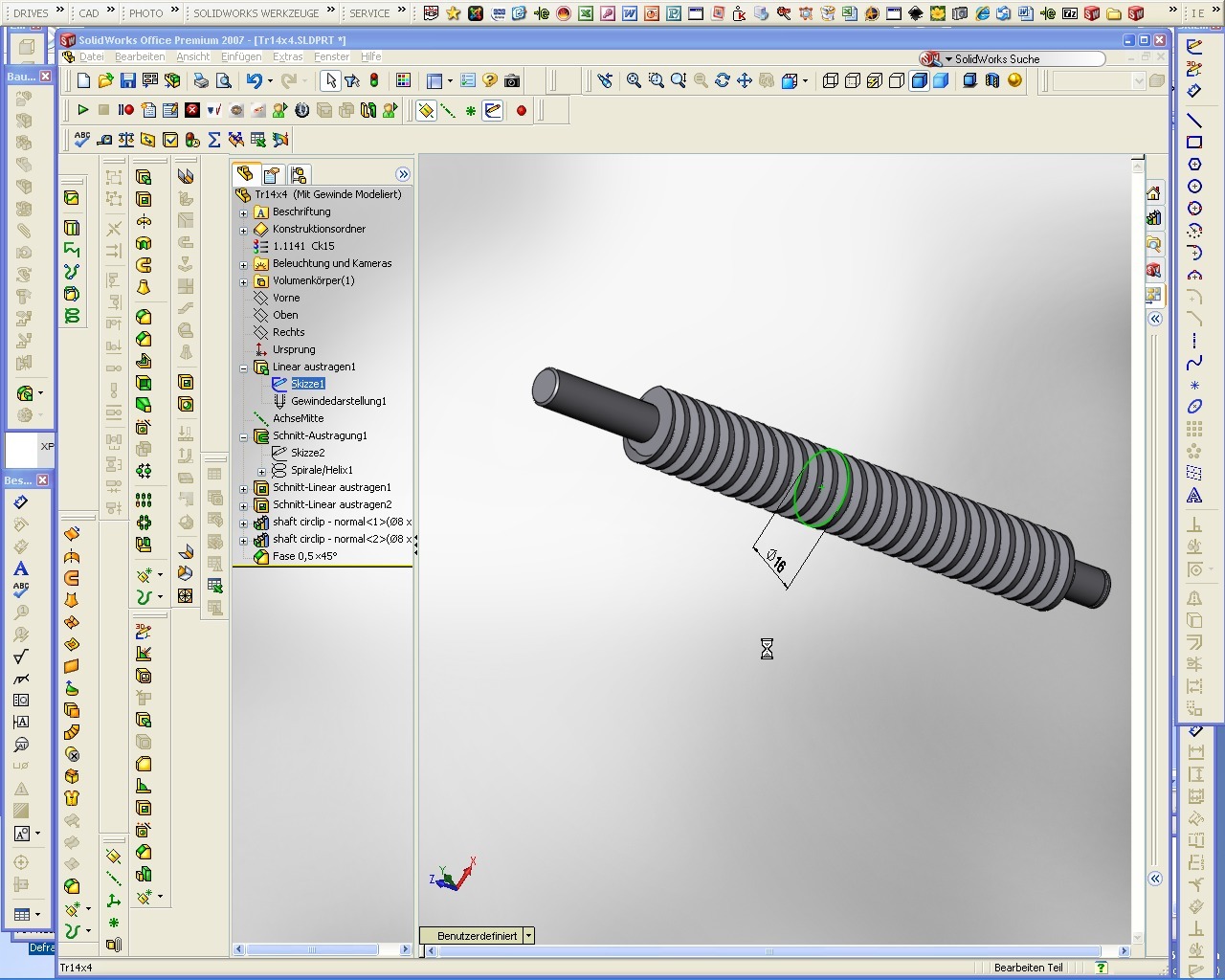Click the Undo arrow icon
The width and height of the screenshot is (1225, 980).
click(254, 81)
